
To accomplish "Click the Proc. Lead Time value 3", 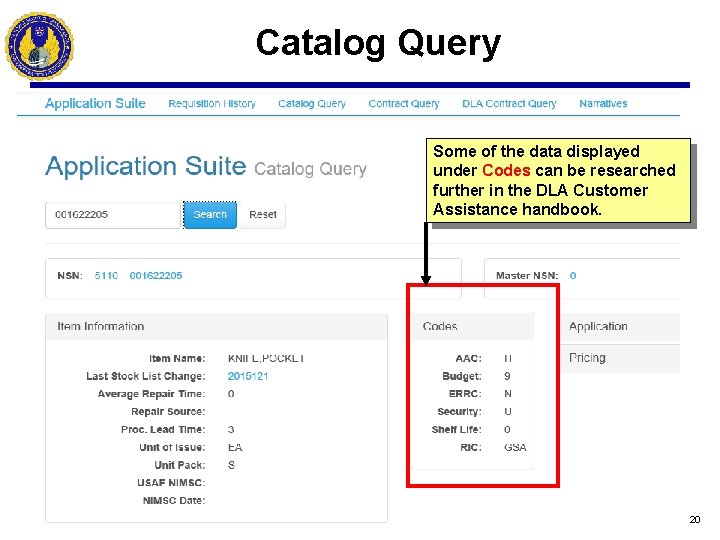I will pos(231,430).
